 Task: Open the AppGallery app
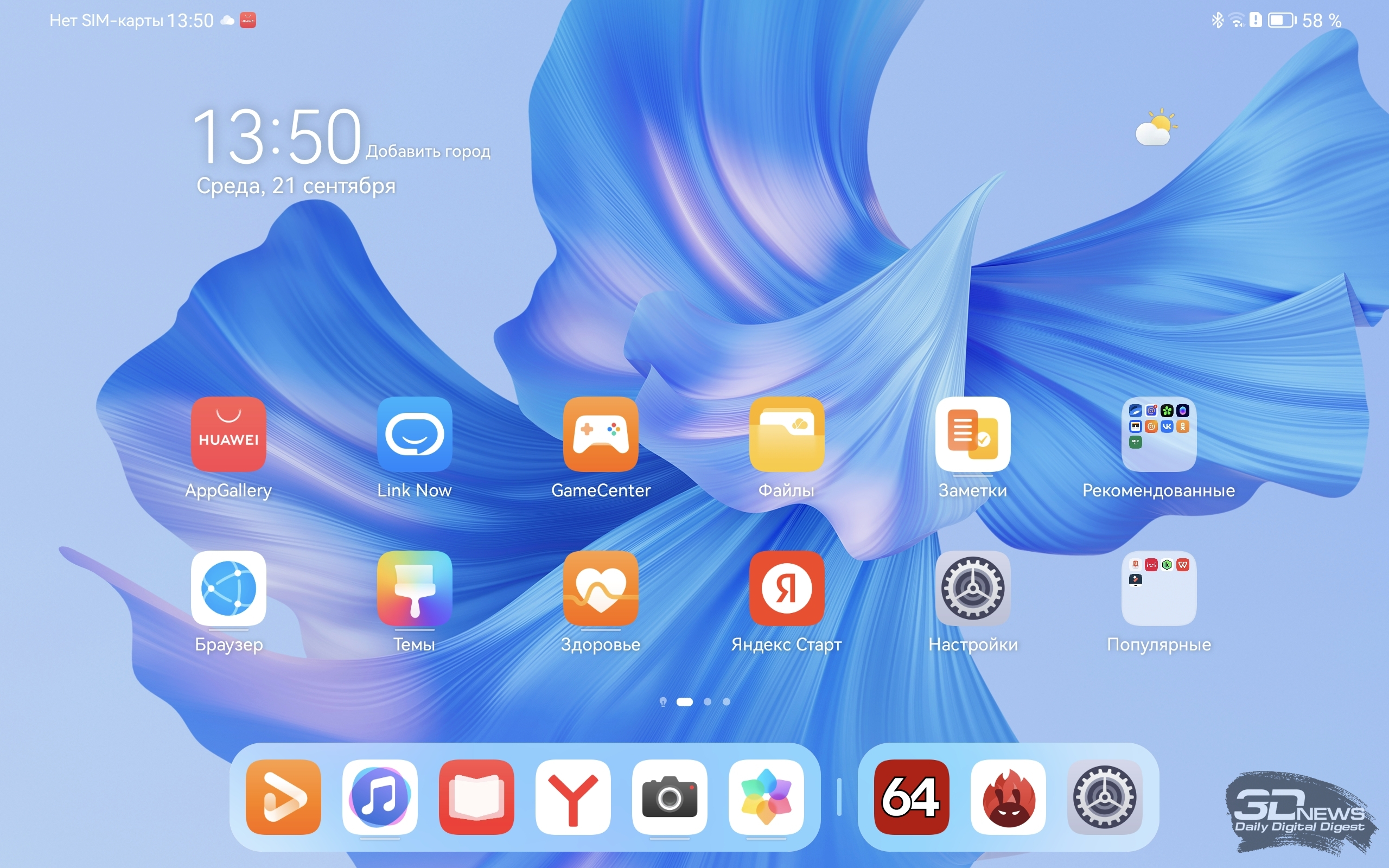tap(228, 434)
